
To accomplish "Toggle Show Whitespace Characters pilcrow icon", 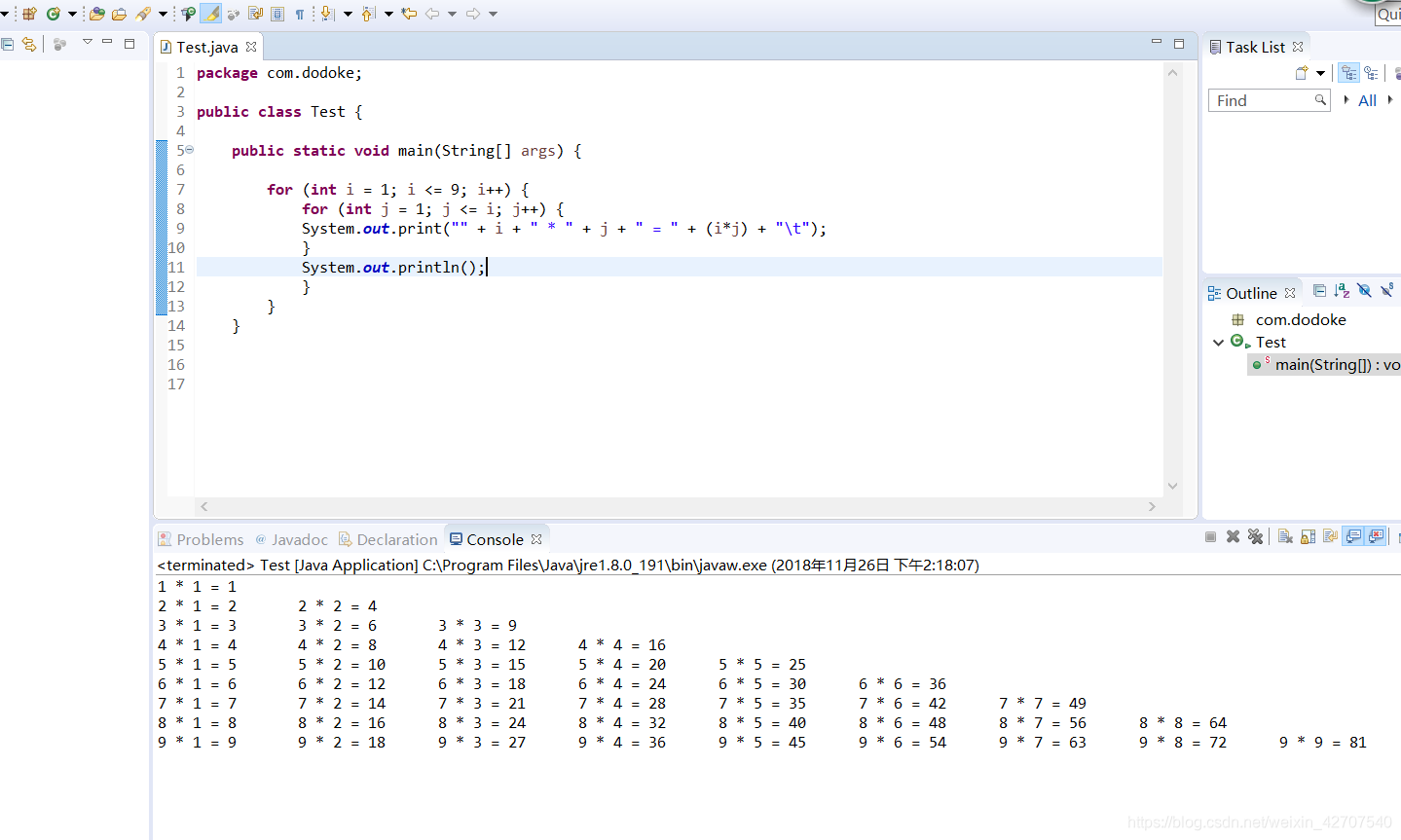I will 300,14.
